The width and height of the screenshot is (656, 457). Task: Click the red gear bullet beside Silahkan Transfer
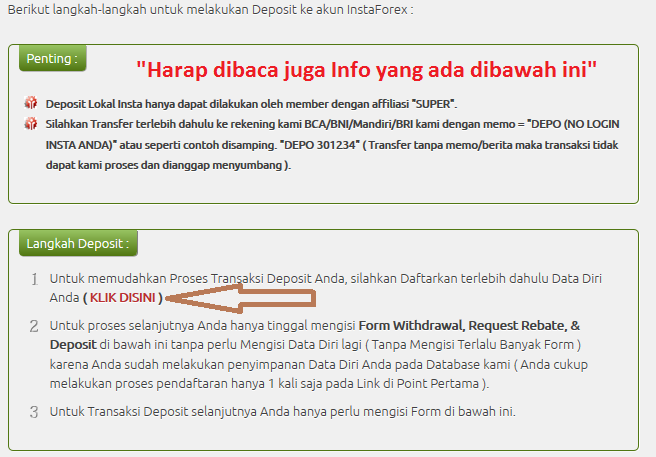click(30, 123)
